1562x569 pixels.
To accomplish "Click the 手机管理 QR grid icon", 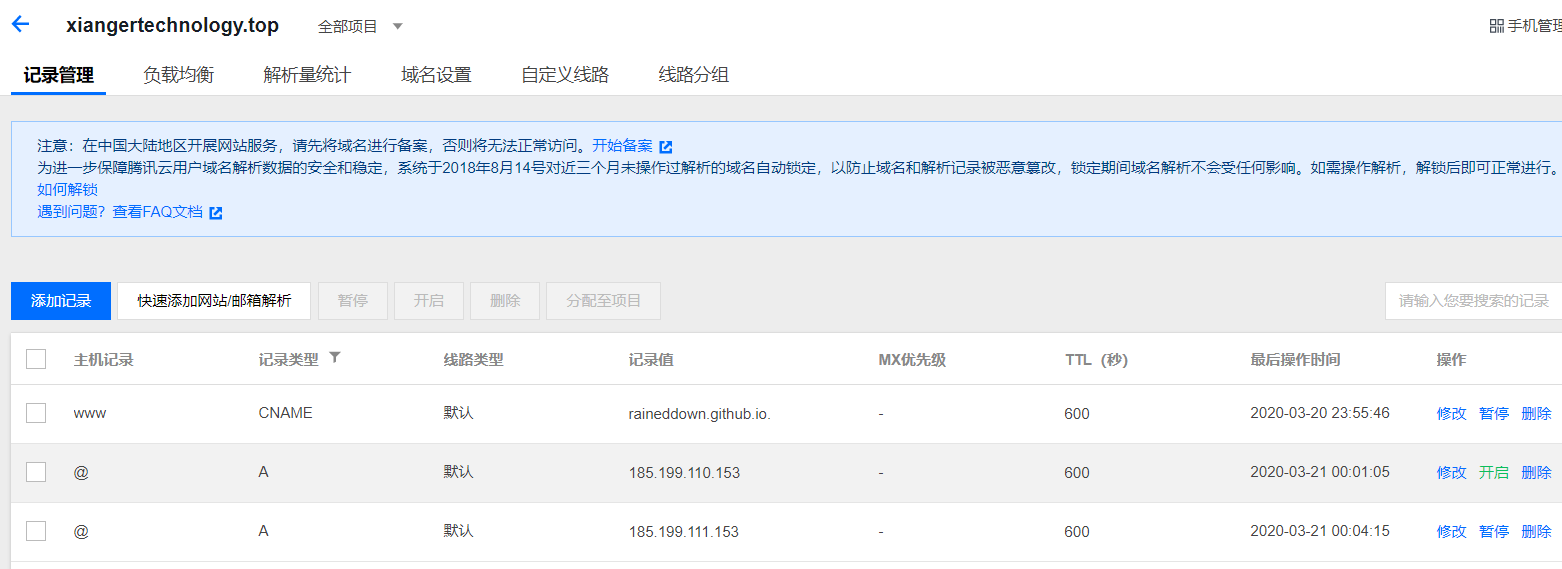I will (x=1496, y=26).
